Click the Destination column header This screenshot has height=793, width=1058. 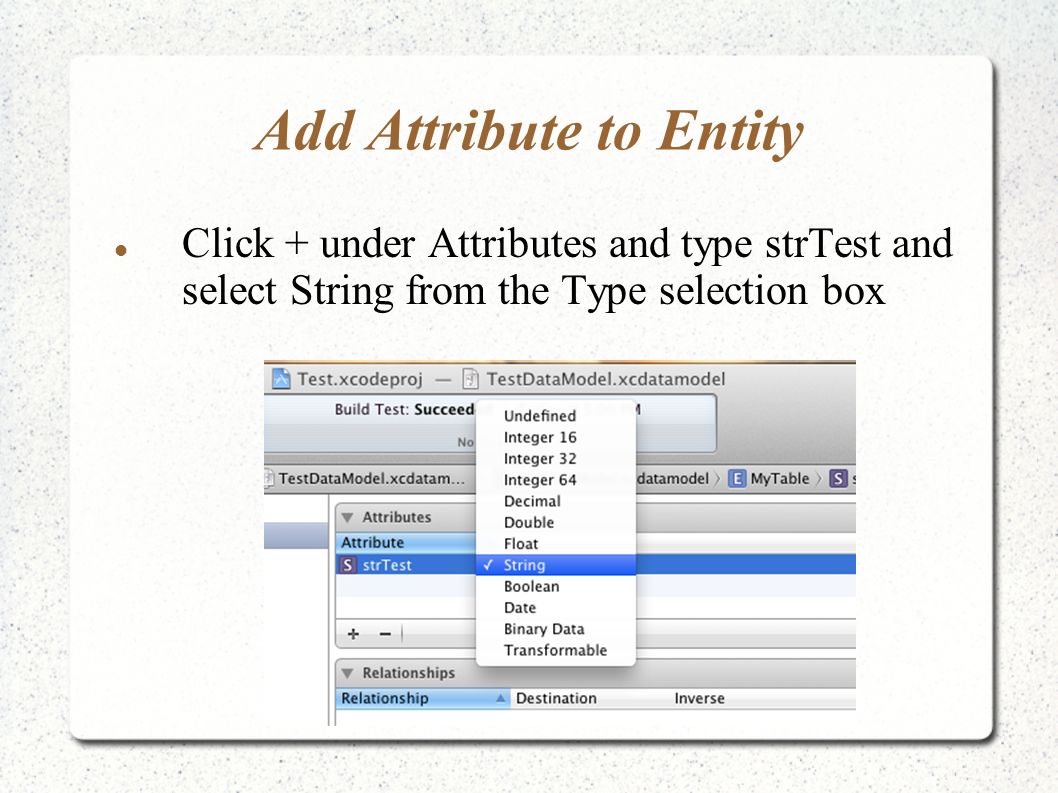[x=556, y=698]
